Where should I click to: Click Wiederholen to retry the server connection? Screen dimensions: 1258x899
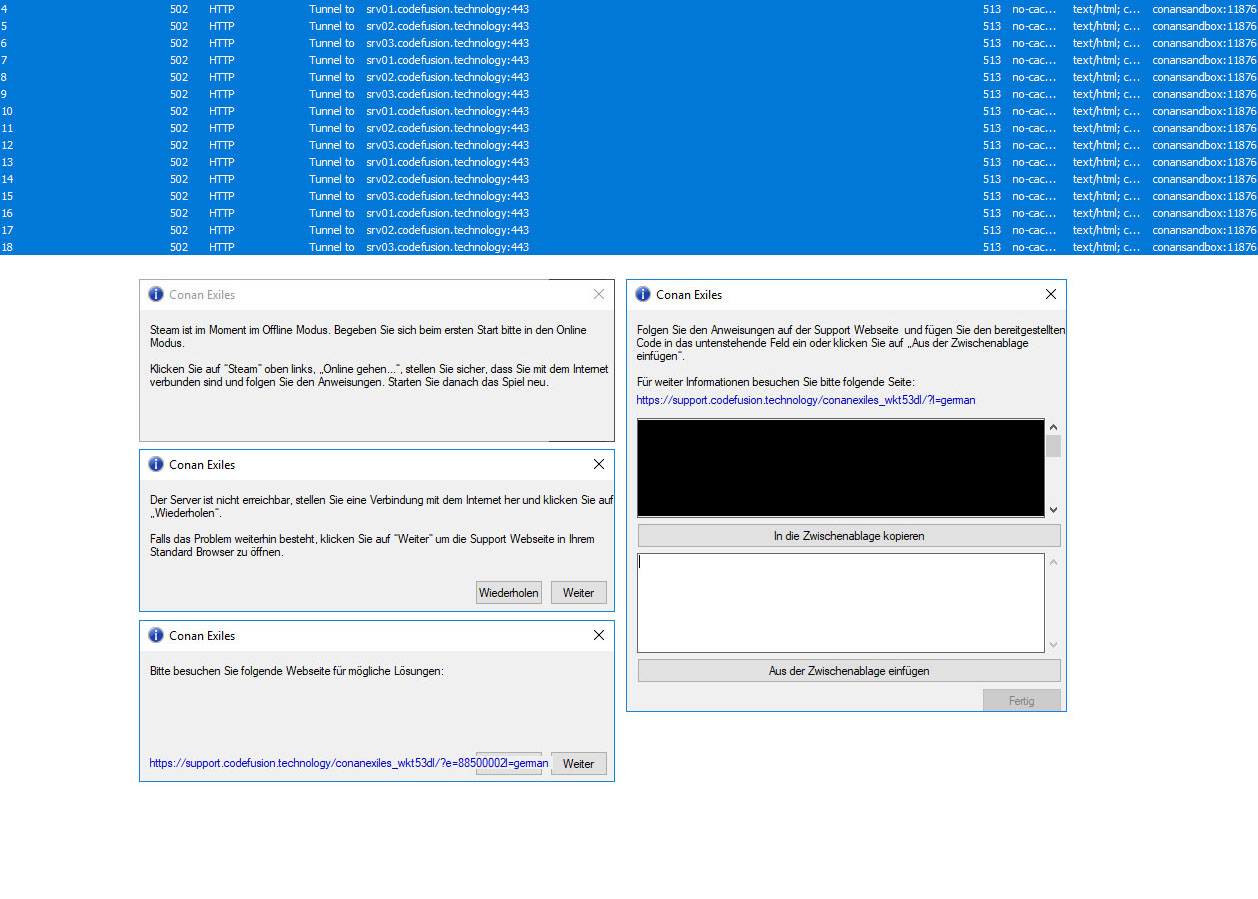click(509, 593)
